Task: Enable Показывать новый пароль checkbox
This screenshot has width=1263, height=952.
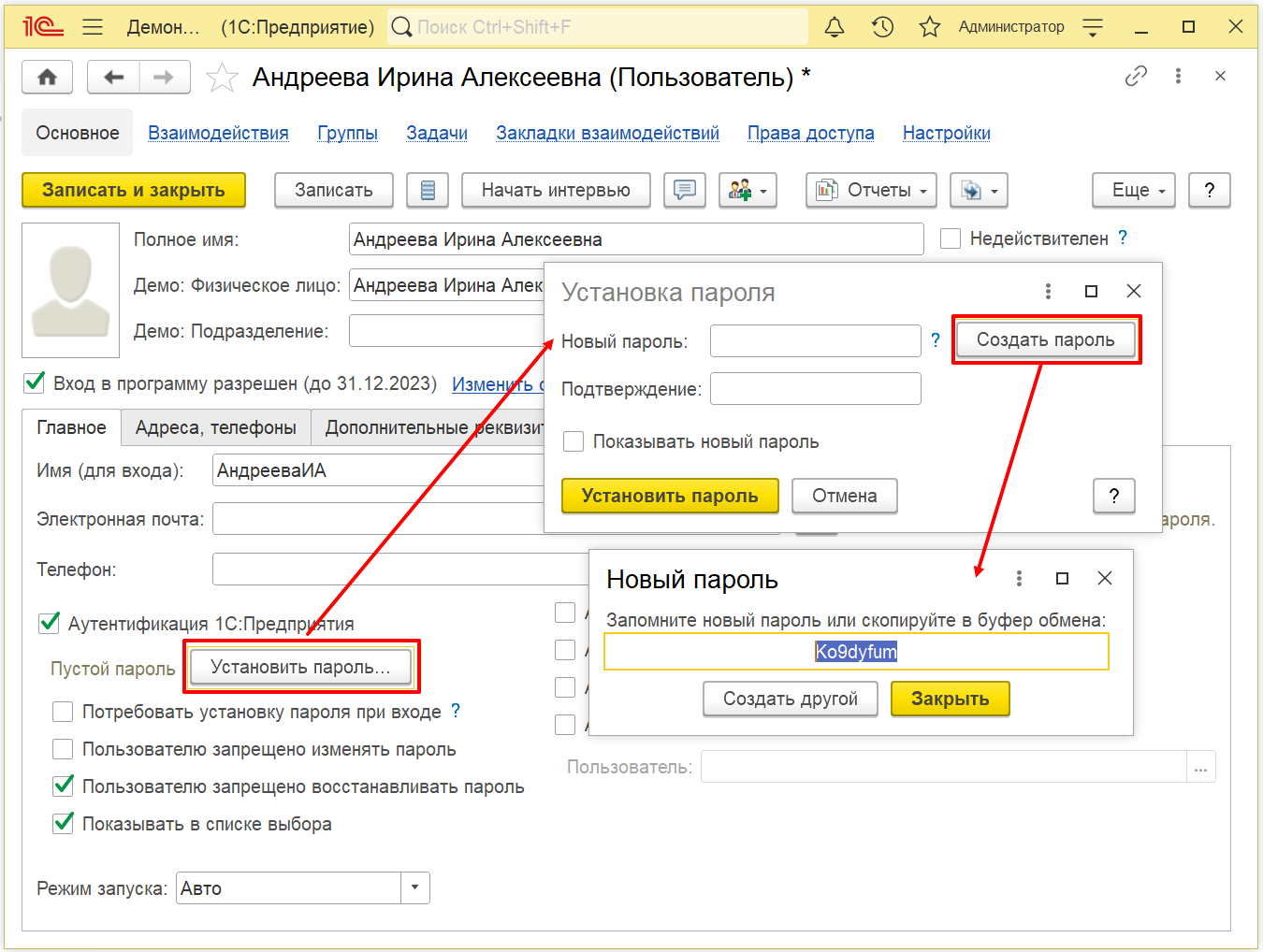Action: click(573, 441)
